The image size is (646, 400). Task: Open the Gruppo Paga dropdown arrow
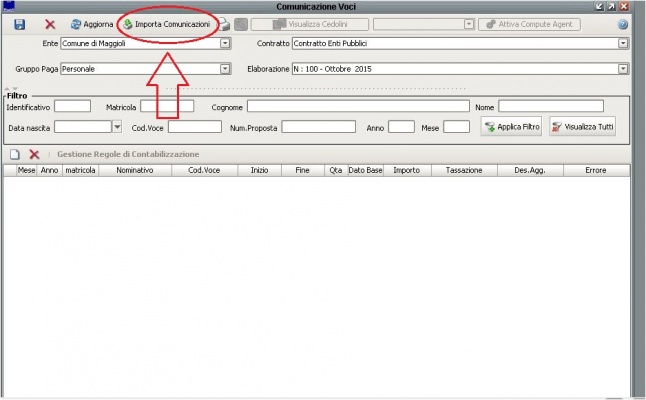[225, 69]
